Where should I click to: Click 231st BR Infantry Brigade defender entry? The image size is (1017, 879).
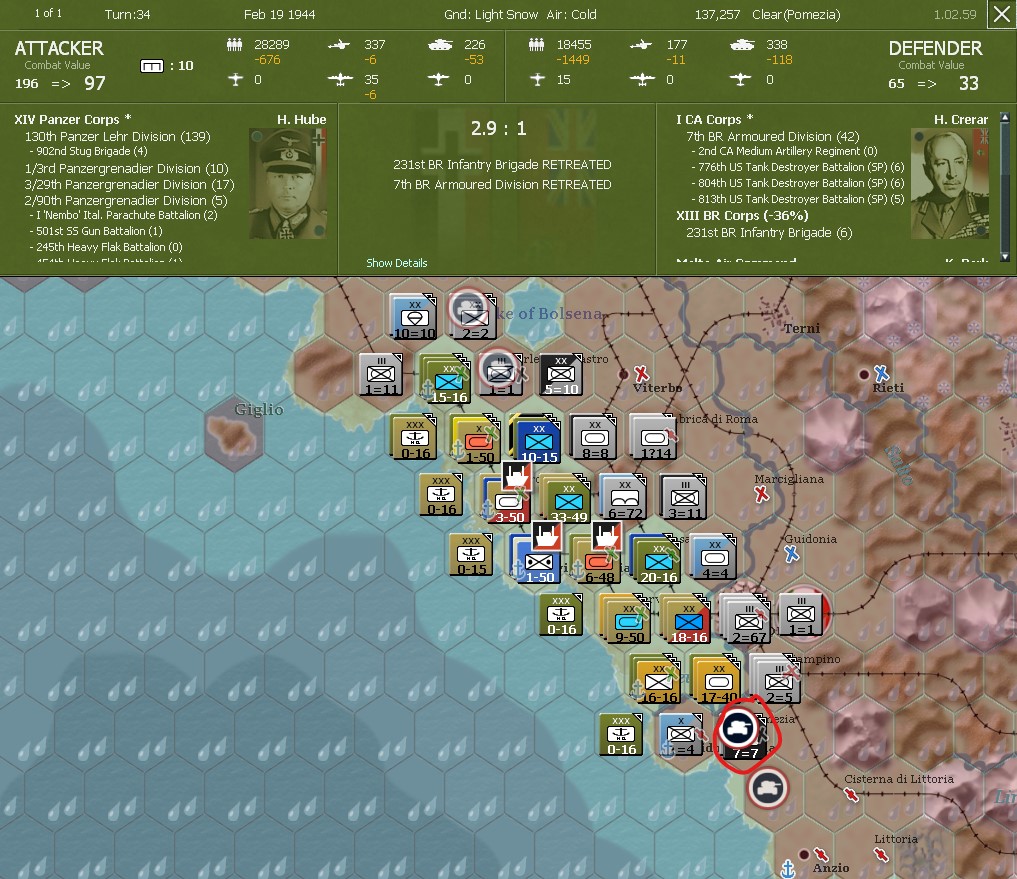click(769, 232)
